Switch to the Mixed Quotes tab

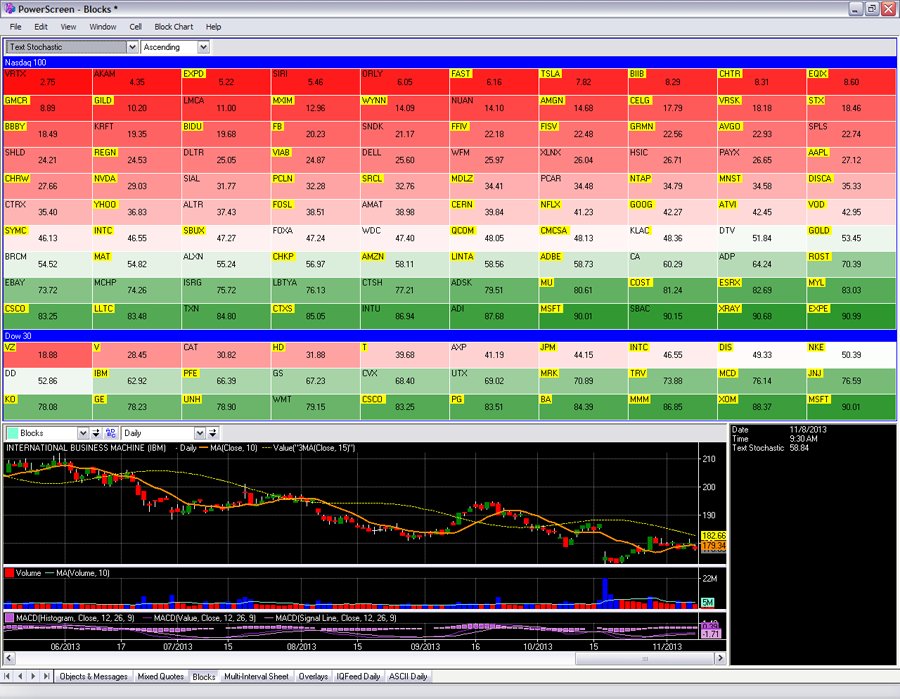(160, 677)
